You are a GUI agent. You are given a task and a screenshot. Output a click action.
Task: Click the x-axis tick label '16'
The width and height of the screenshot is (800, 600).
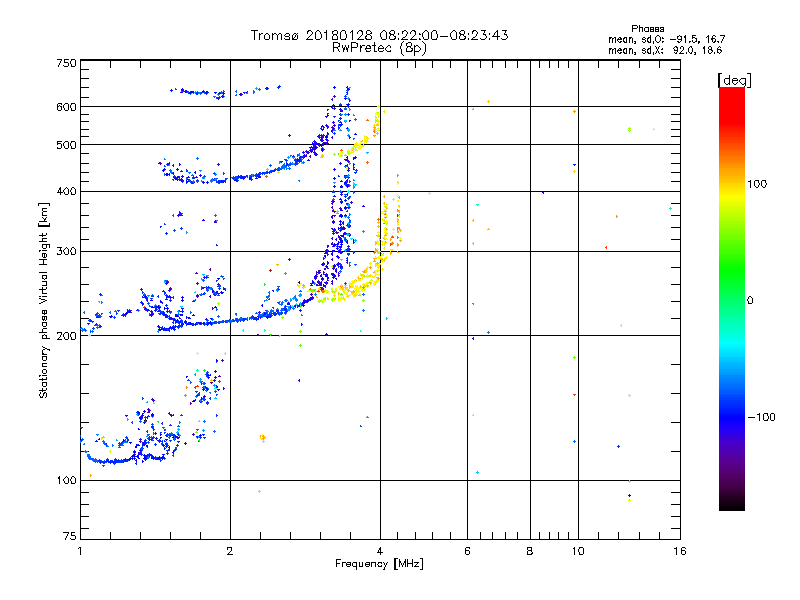(x=680, y=552)
